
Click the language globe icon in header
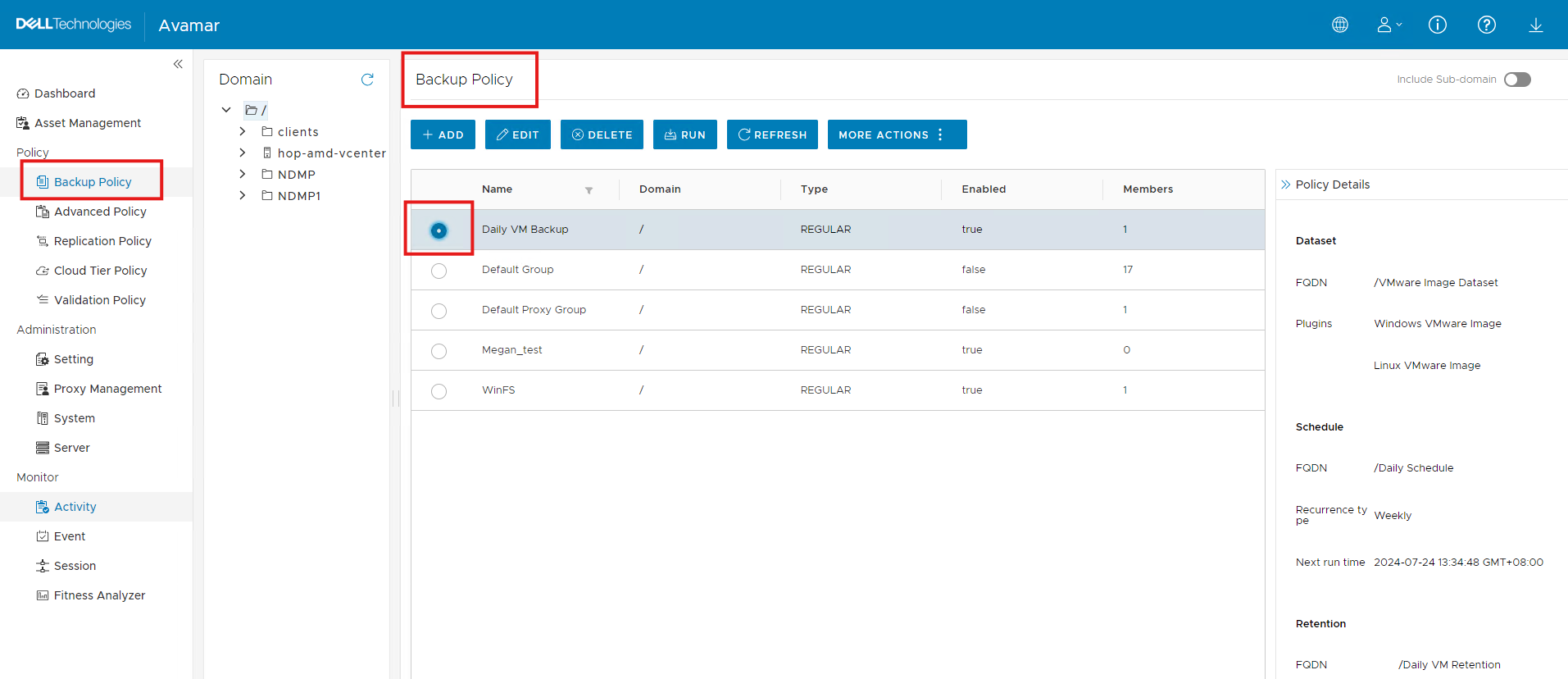(x=1340, y=25)
